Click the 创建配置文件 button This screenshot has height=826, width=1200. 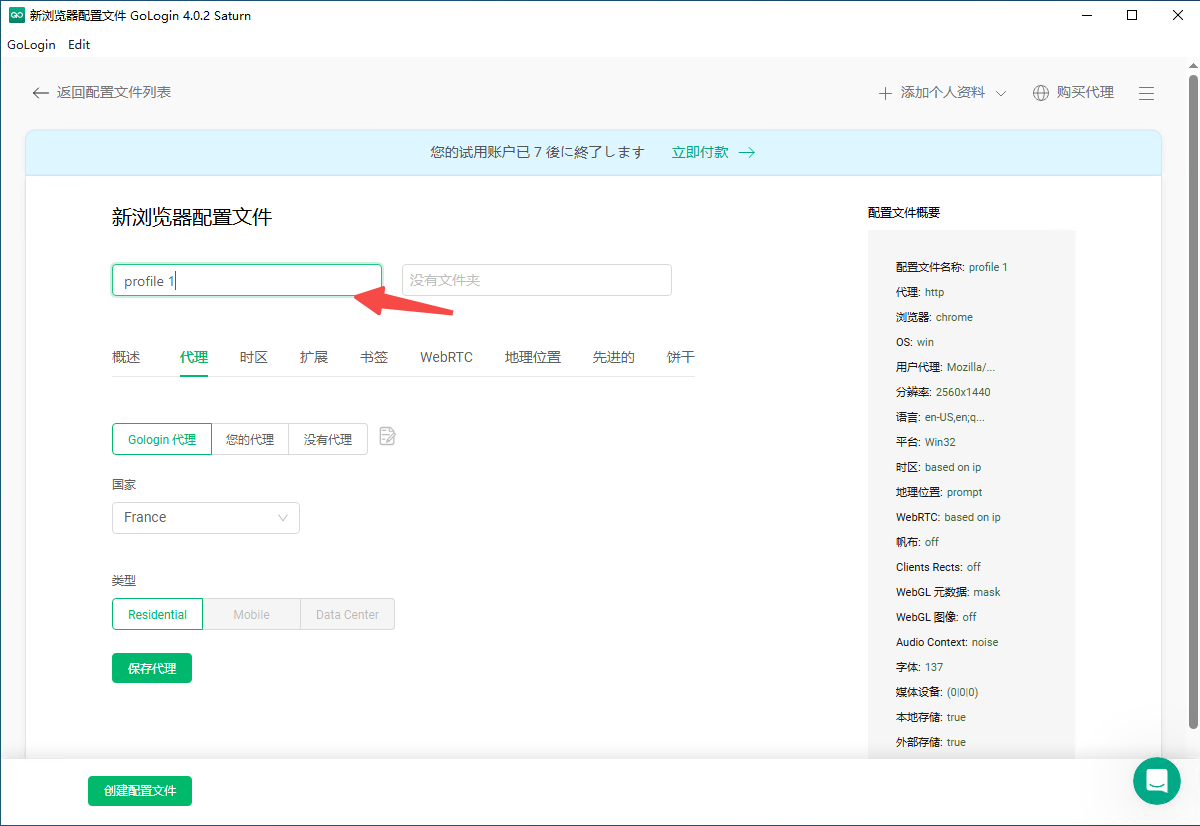click(x=140, y=791)
